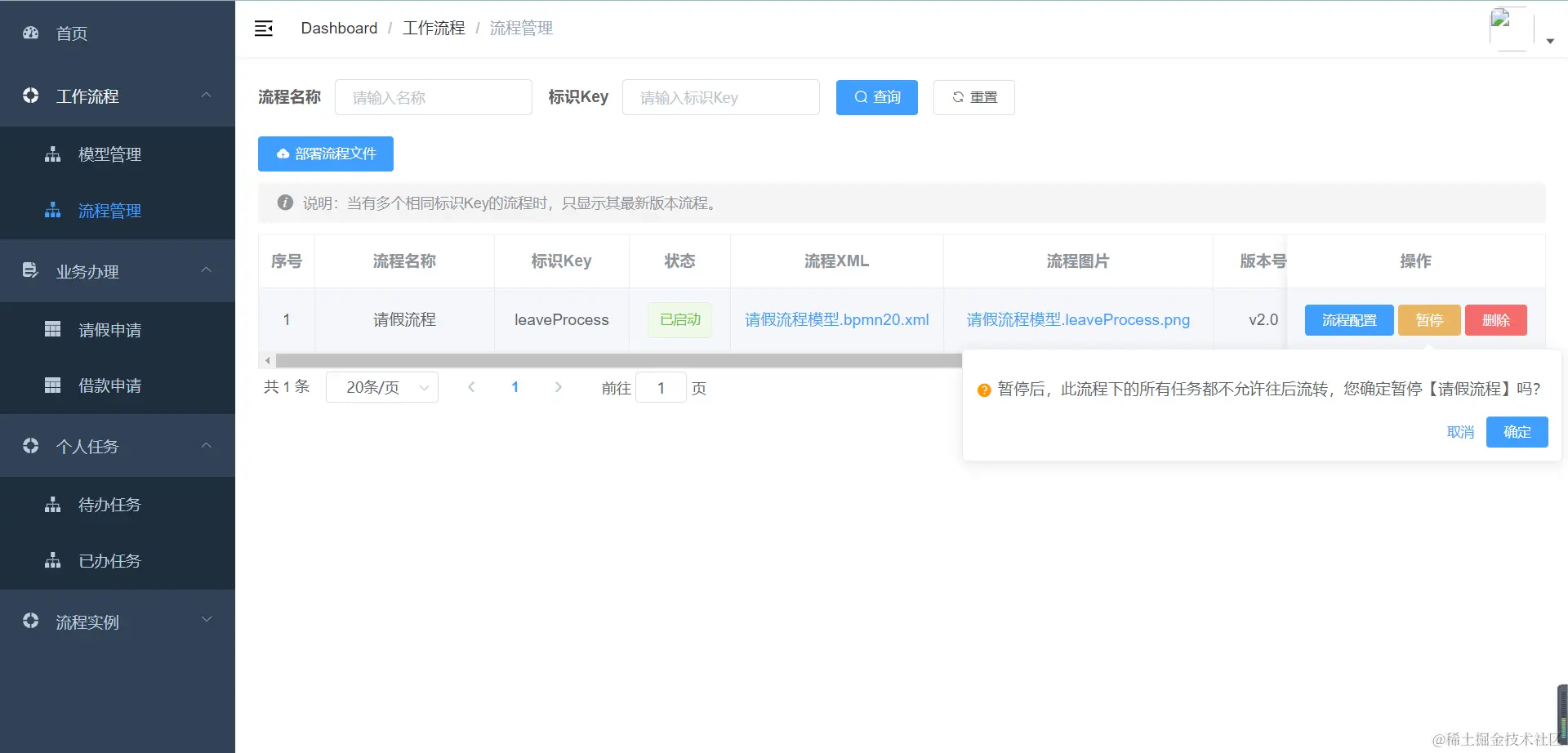Open 请假申请 in the sidebar
The height and width of the screenshot is (753, 1568).
click(x=118, y=330)
